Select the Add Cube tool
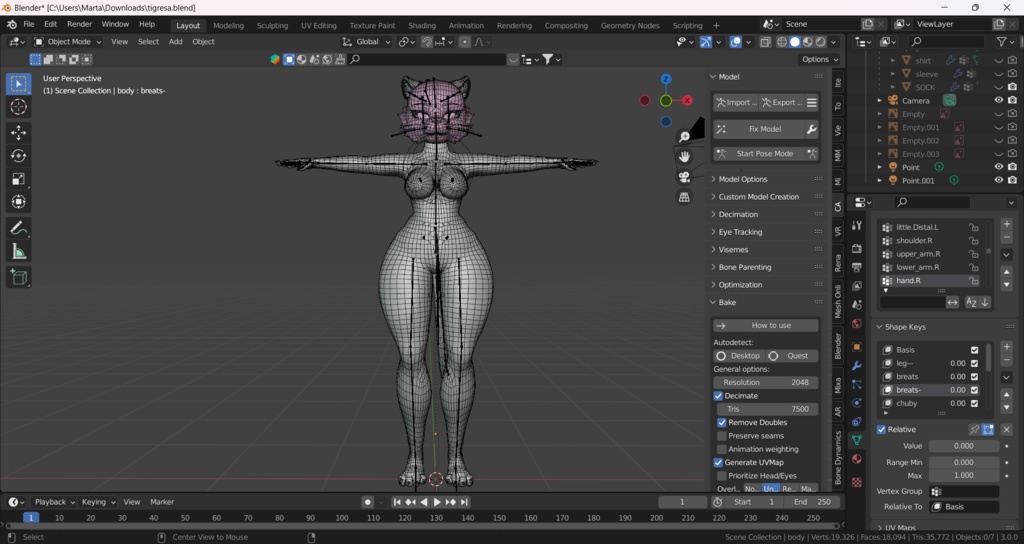Screen dimensions: 1024x544 pos(18,277)
